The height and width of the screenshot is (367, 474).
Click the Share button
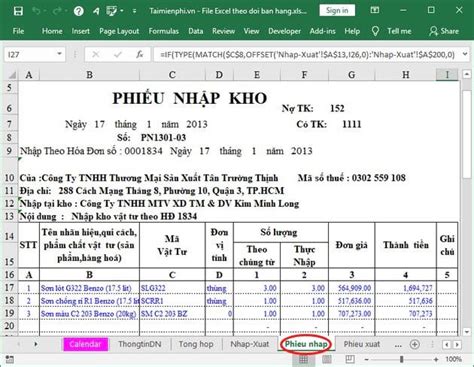tap(444, 31)
